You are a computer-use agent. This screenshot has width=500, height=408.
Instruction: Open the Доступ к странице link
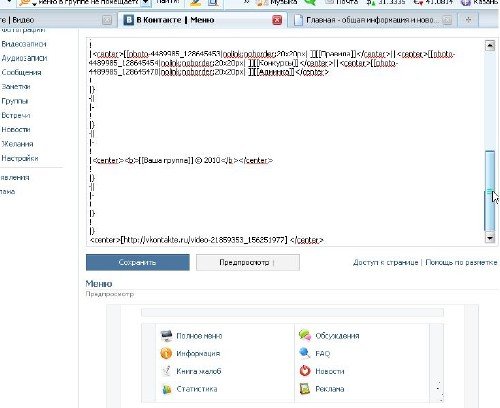[x=385, y=263]
